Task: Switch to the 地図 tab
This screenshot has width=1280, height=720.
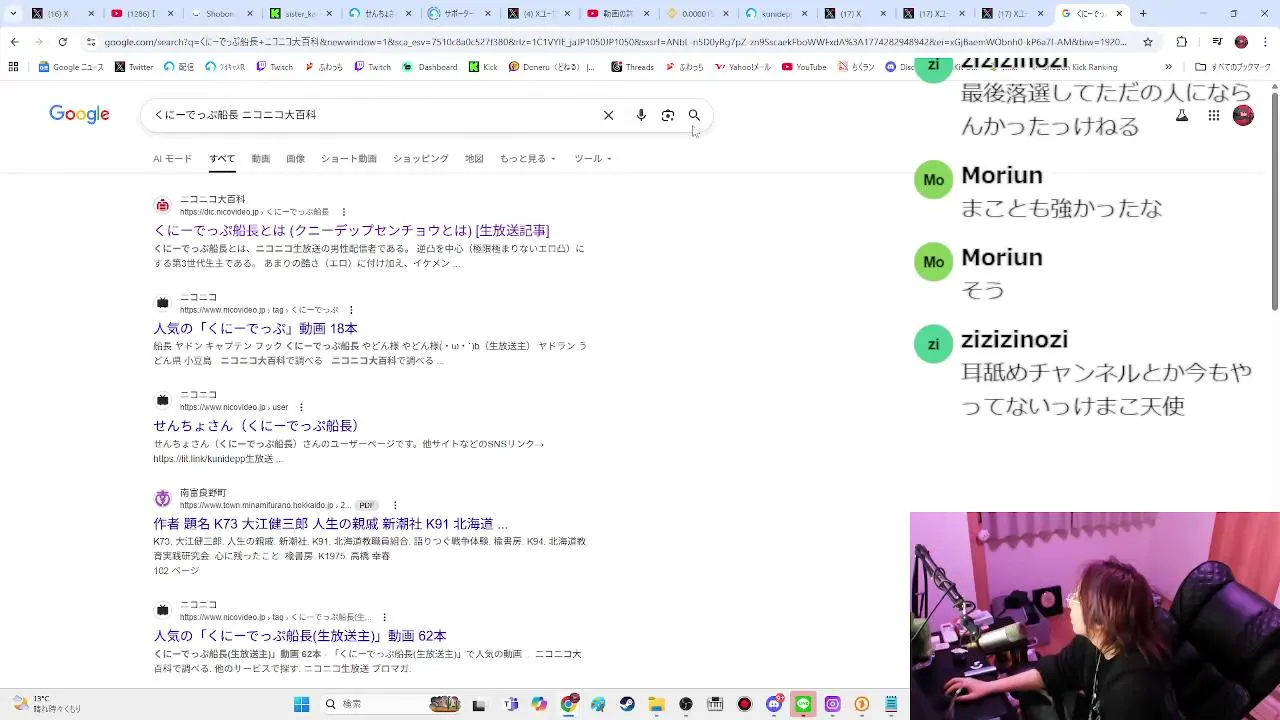Action: [474, 158]
